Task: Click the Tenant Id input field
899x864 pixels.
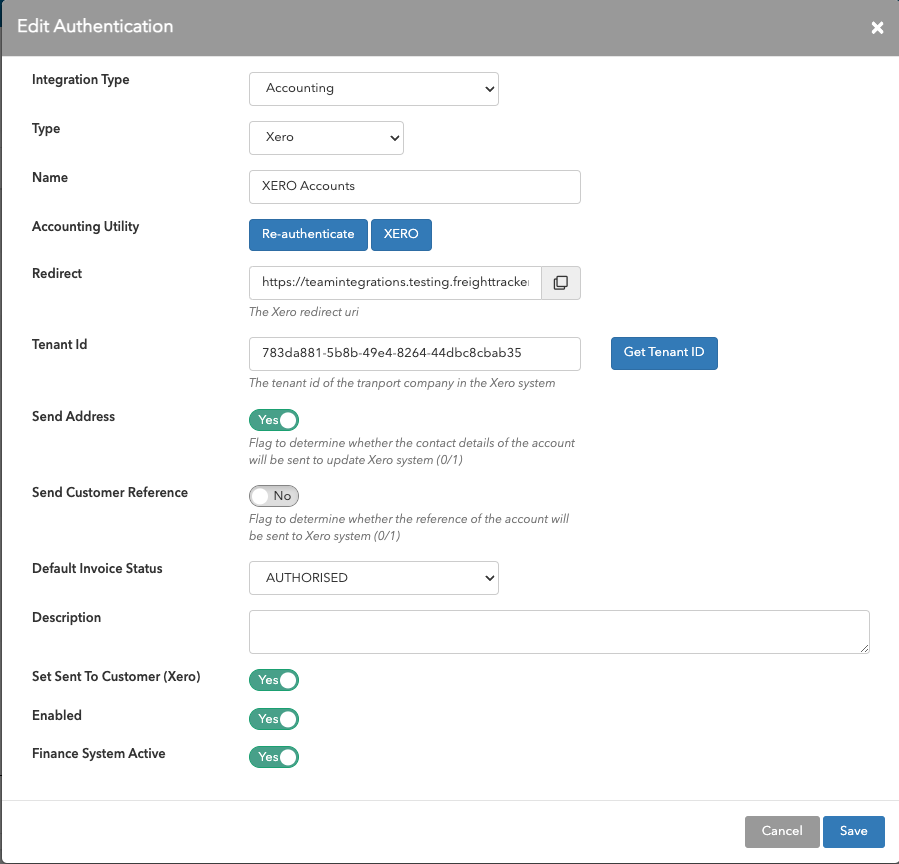Action: coord(415,354)
